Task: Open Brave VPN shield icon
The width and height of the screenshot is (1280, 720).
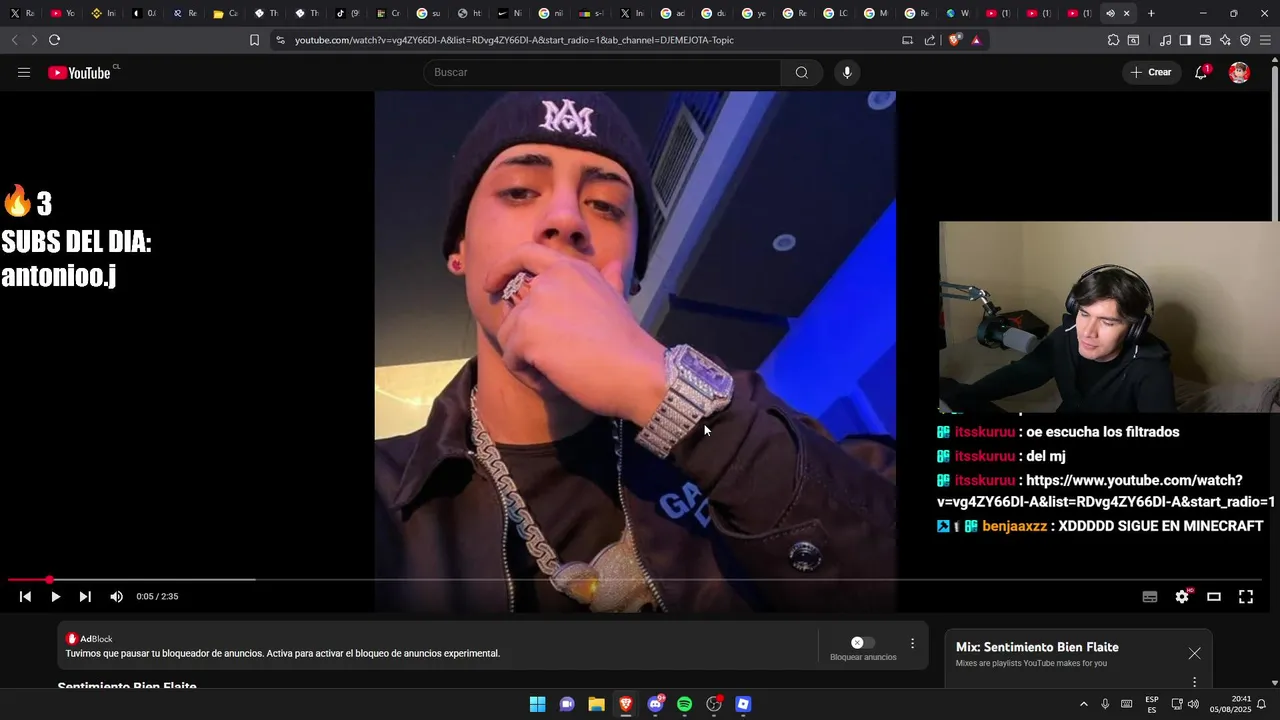Action: click(1245, 40)
